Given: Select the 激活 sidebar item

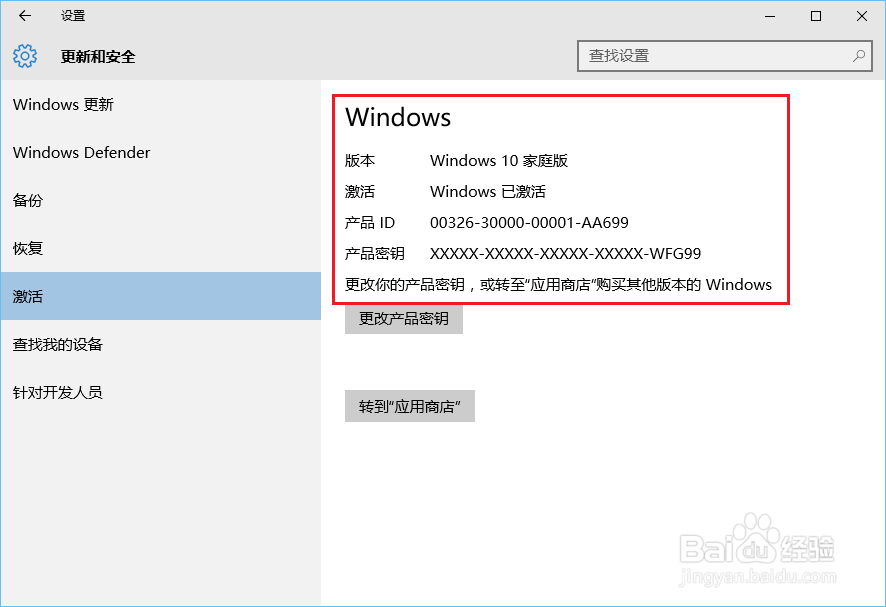Looking at the screenshot, I should click(x=160, y=296).
